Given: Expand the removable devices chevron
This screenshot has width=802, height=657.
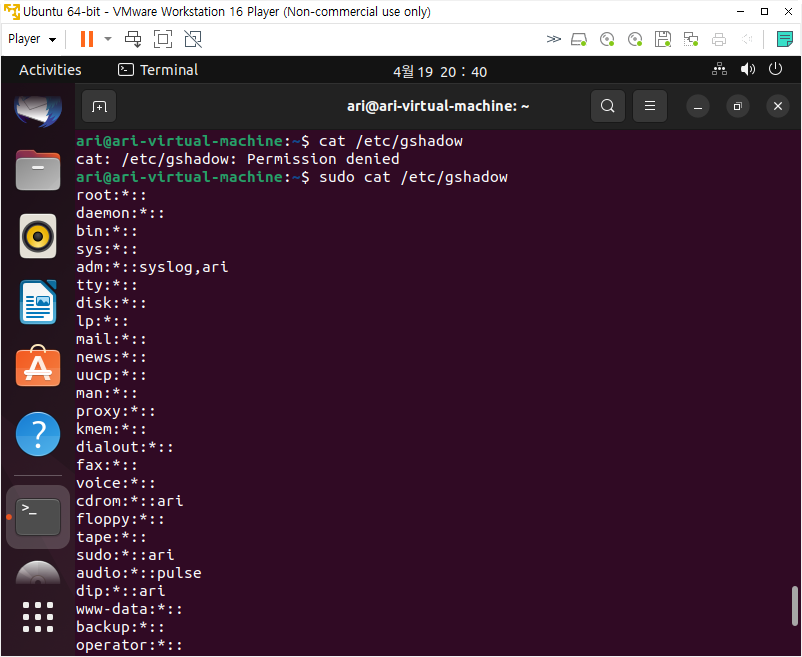Looking at the screenshot, I should coord(553,39).
